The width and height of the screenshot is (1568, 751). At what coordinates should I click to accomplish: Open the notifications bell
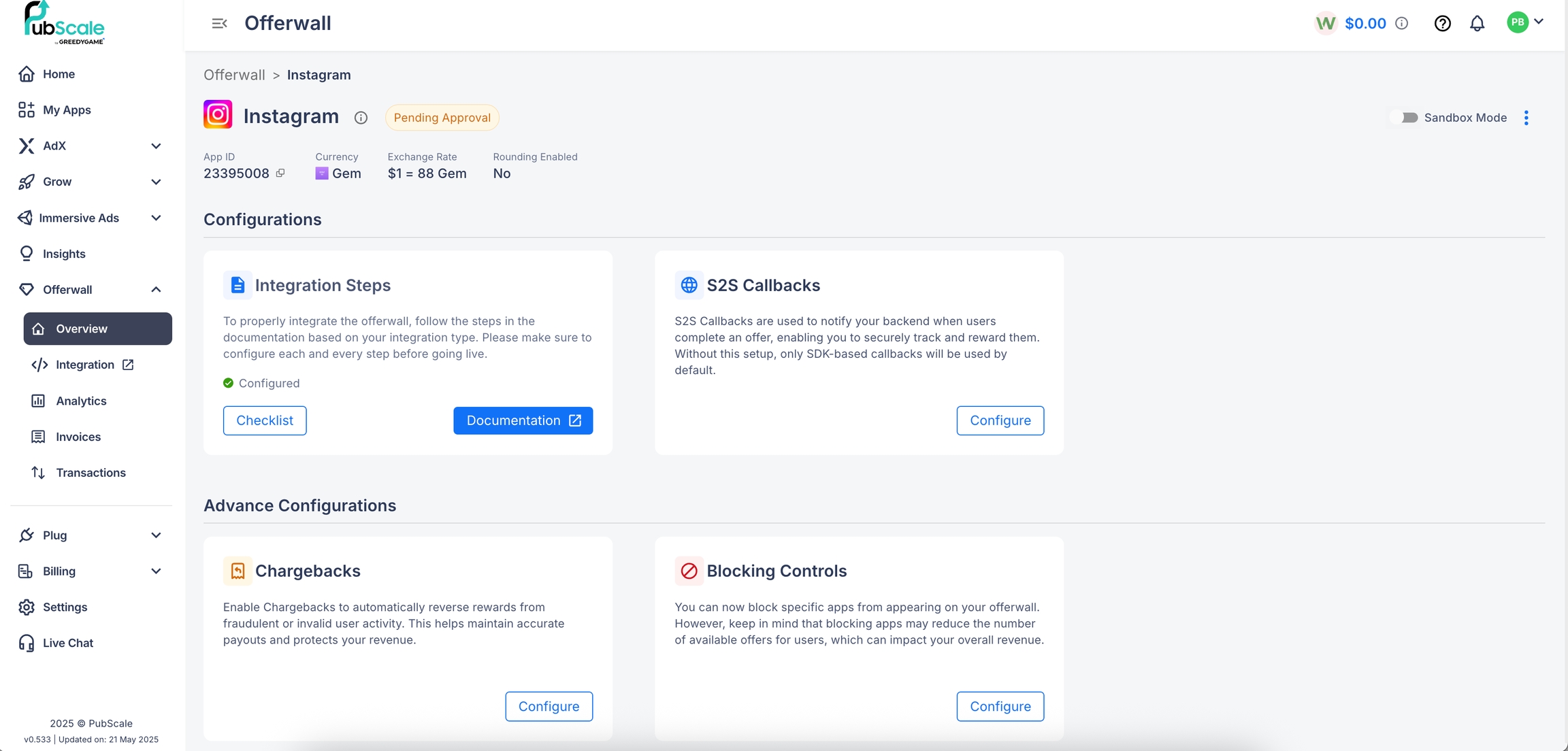pos(1477,24)
